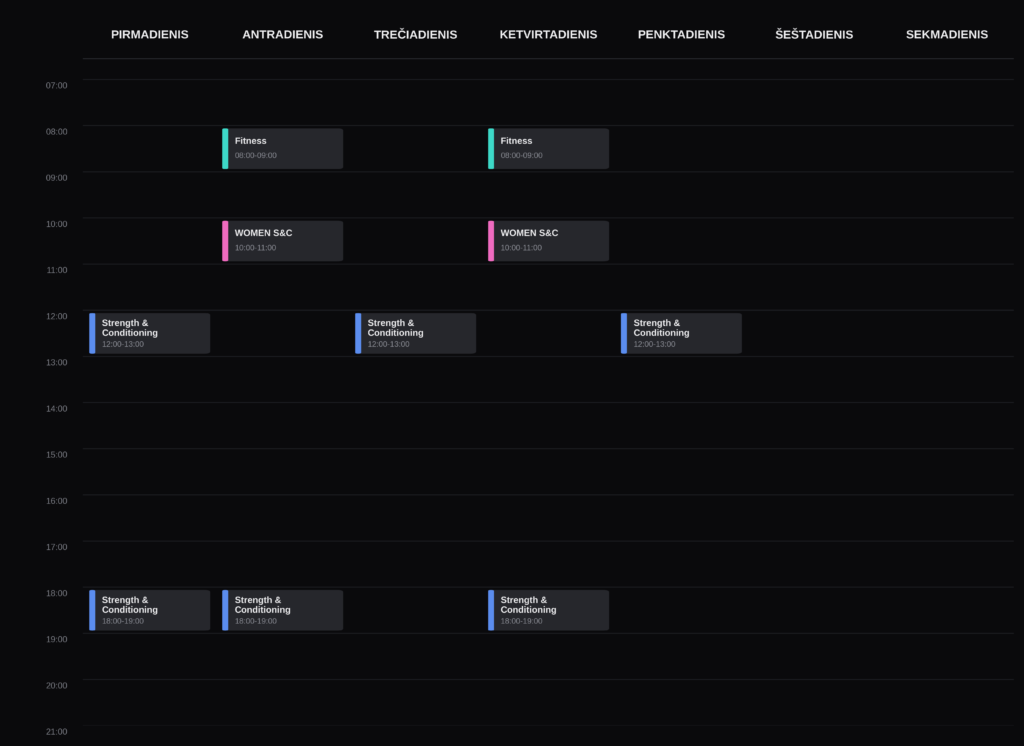The width and height of the screenshot is (1024, 746).
Task: Click pink color bar on Thursday WOMEN S&C
Action: [491, 241]
